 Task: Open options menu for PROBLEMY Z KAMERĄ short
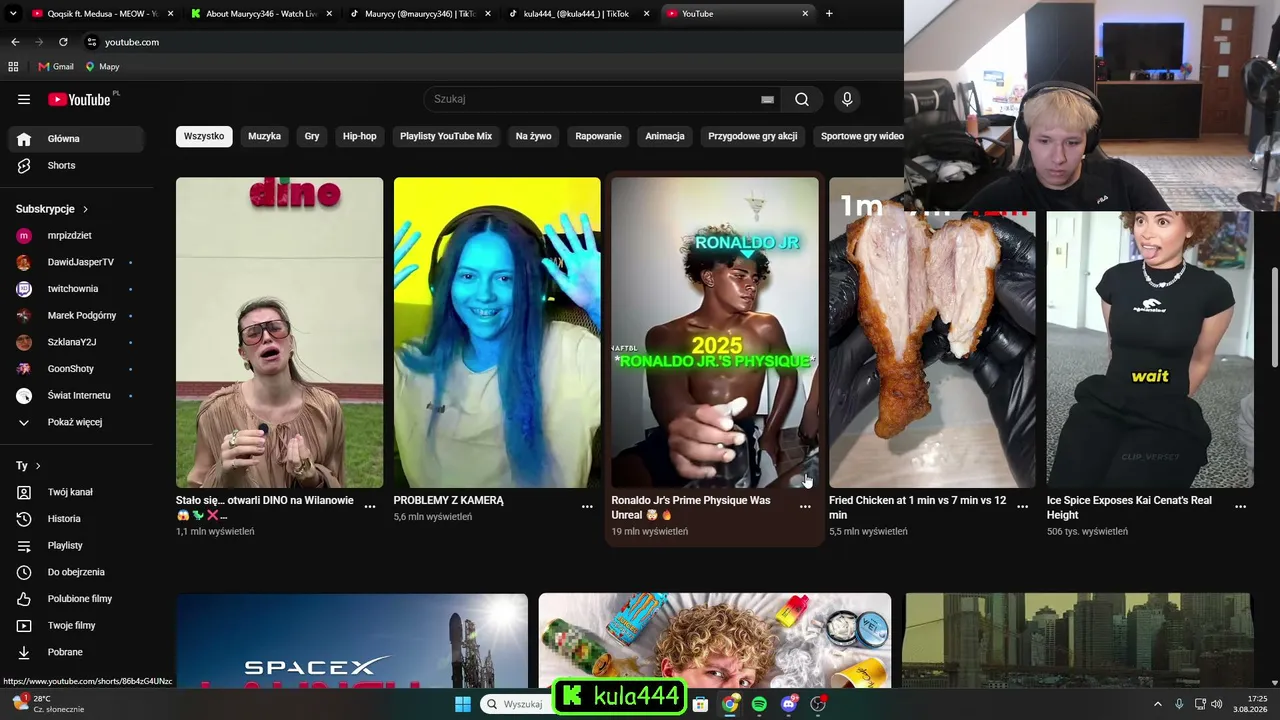(588, 507)
